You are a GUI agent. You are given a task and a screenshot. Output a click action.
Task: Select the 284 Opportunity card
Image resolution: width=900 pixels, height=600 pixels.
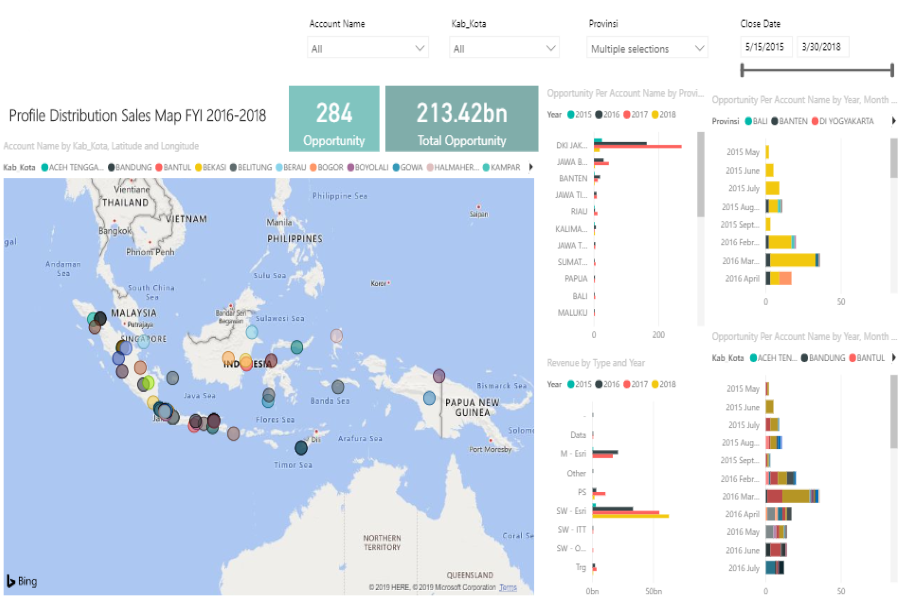[x=334, y=120]
